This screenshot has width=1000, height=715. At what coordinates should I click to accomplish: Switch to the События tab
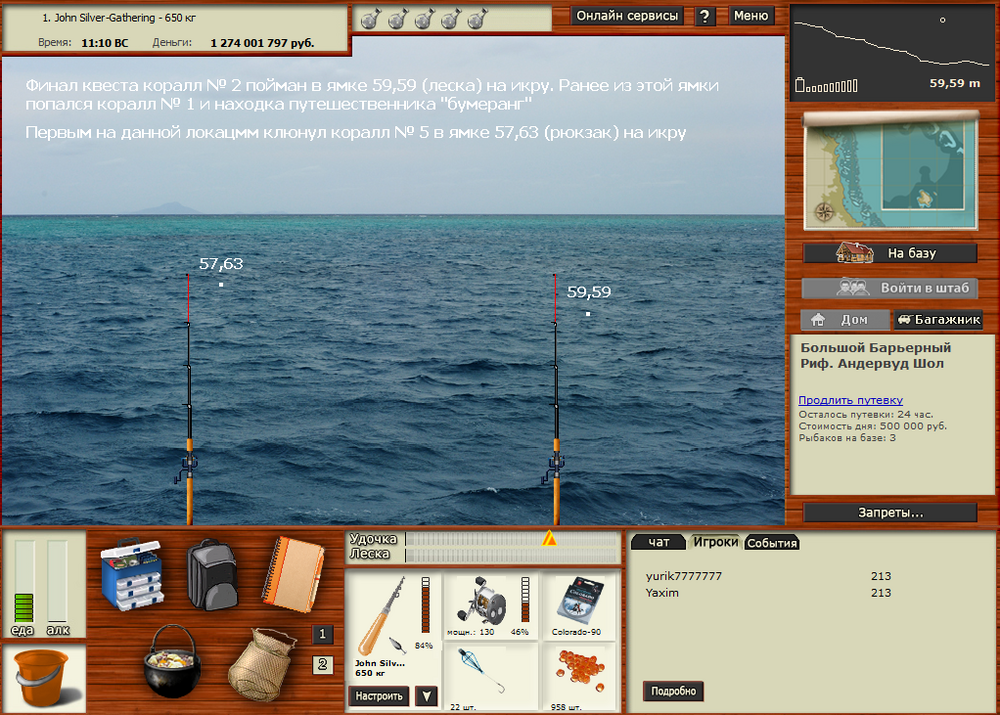[772, 543]
